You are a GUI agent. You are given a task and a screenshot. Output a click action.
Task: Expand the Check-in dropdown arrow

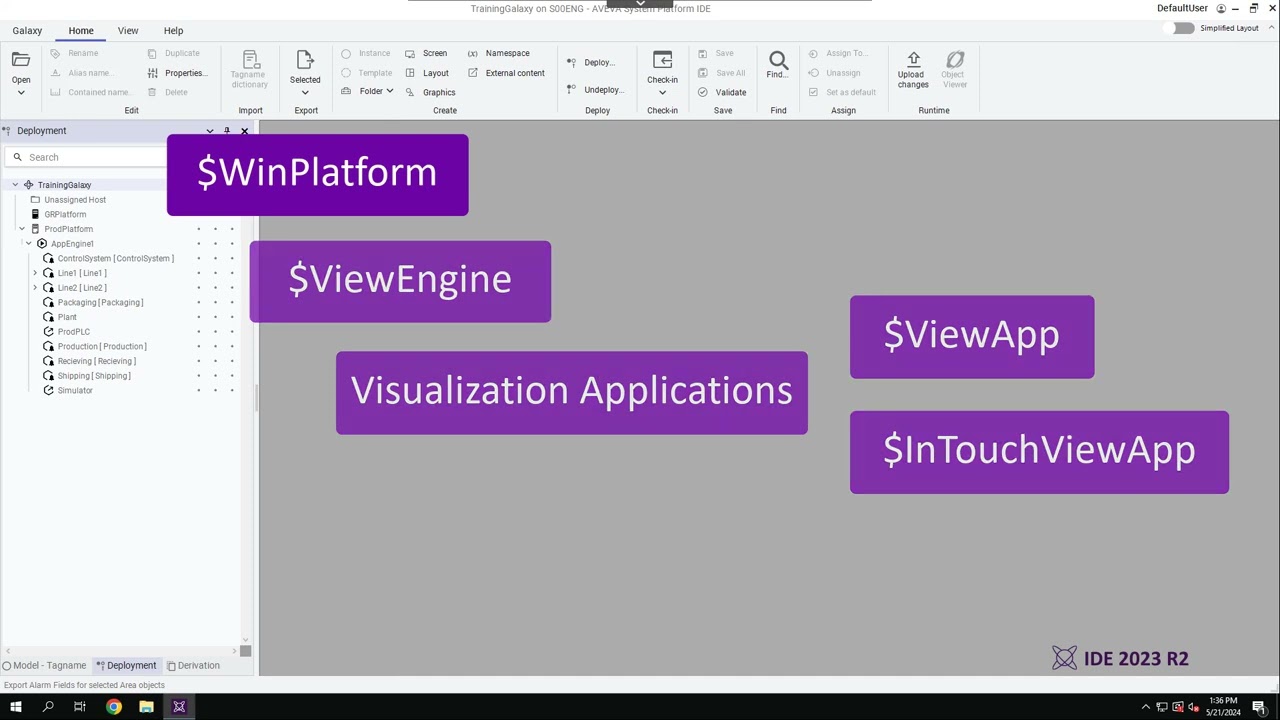[662, 93]
